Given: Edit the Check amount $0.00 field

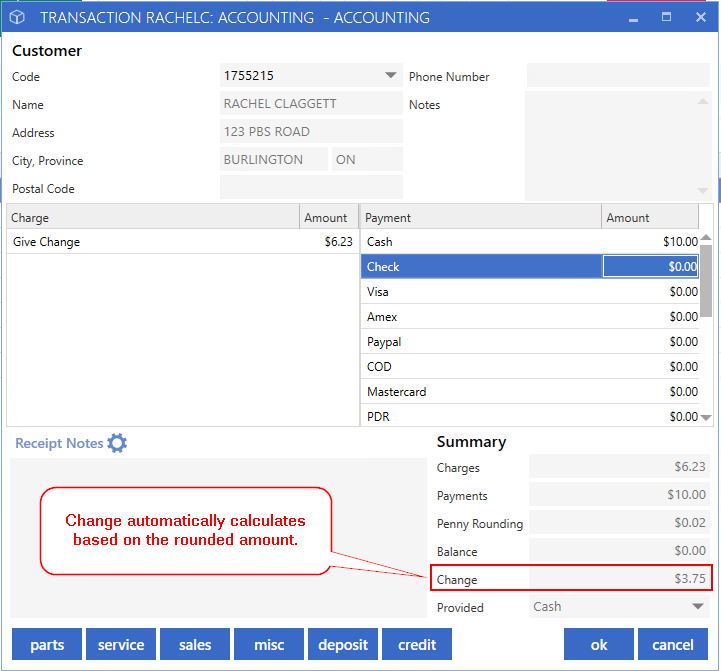Looking at the screenshot, I should pyautogui.click(x=650, y=266).
